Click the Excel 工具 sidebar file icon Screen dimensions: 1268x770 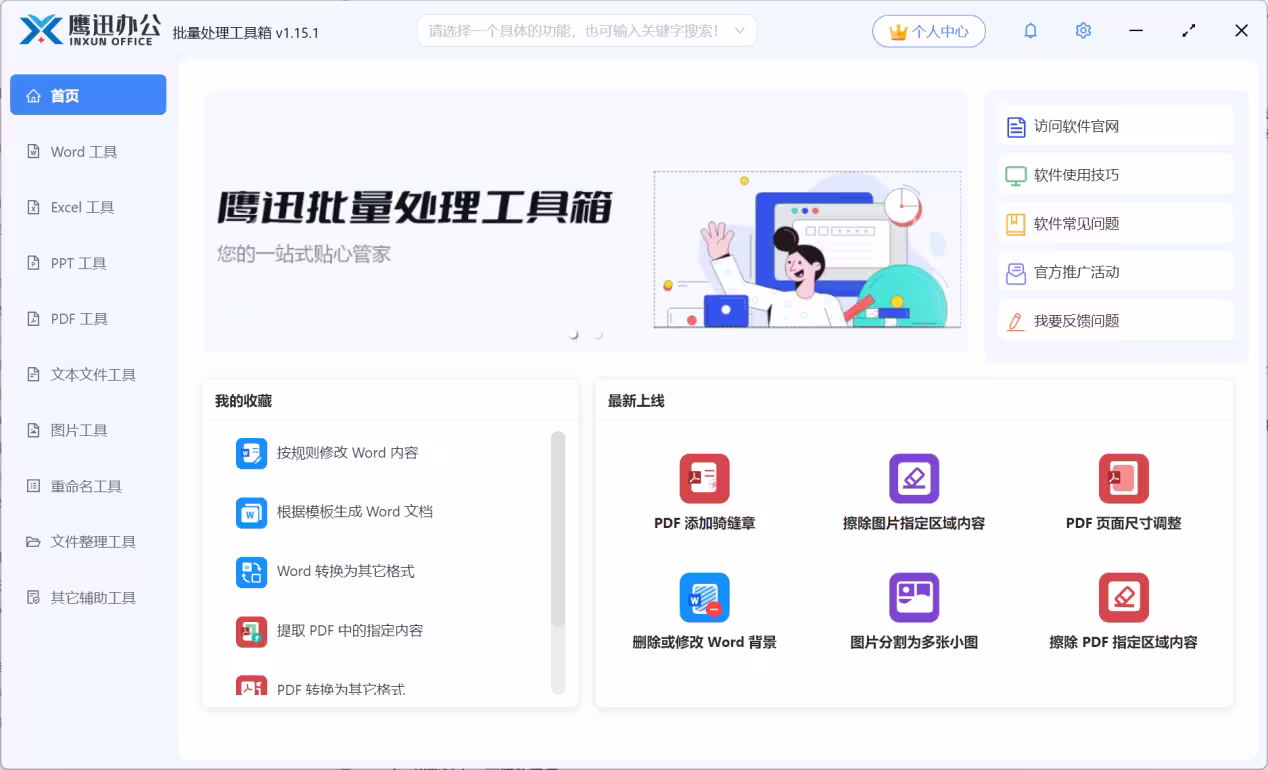(33, 208)
